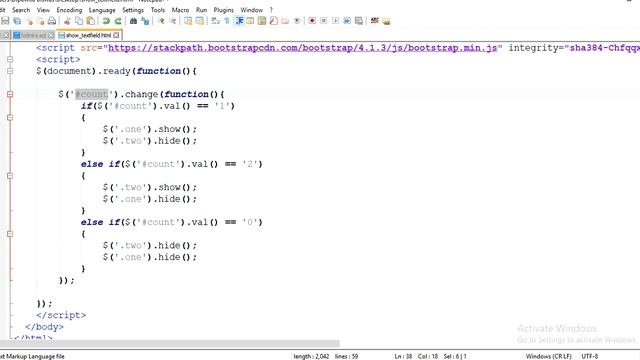The height and width of the screenshot is (360, 640).
Task: Toggle synchronized vertical scrolling
Action: click(188, 21)
